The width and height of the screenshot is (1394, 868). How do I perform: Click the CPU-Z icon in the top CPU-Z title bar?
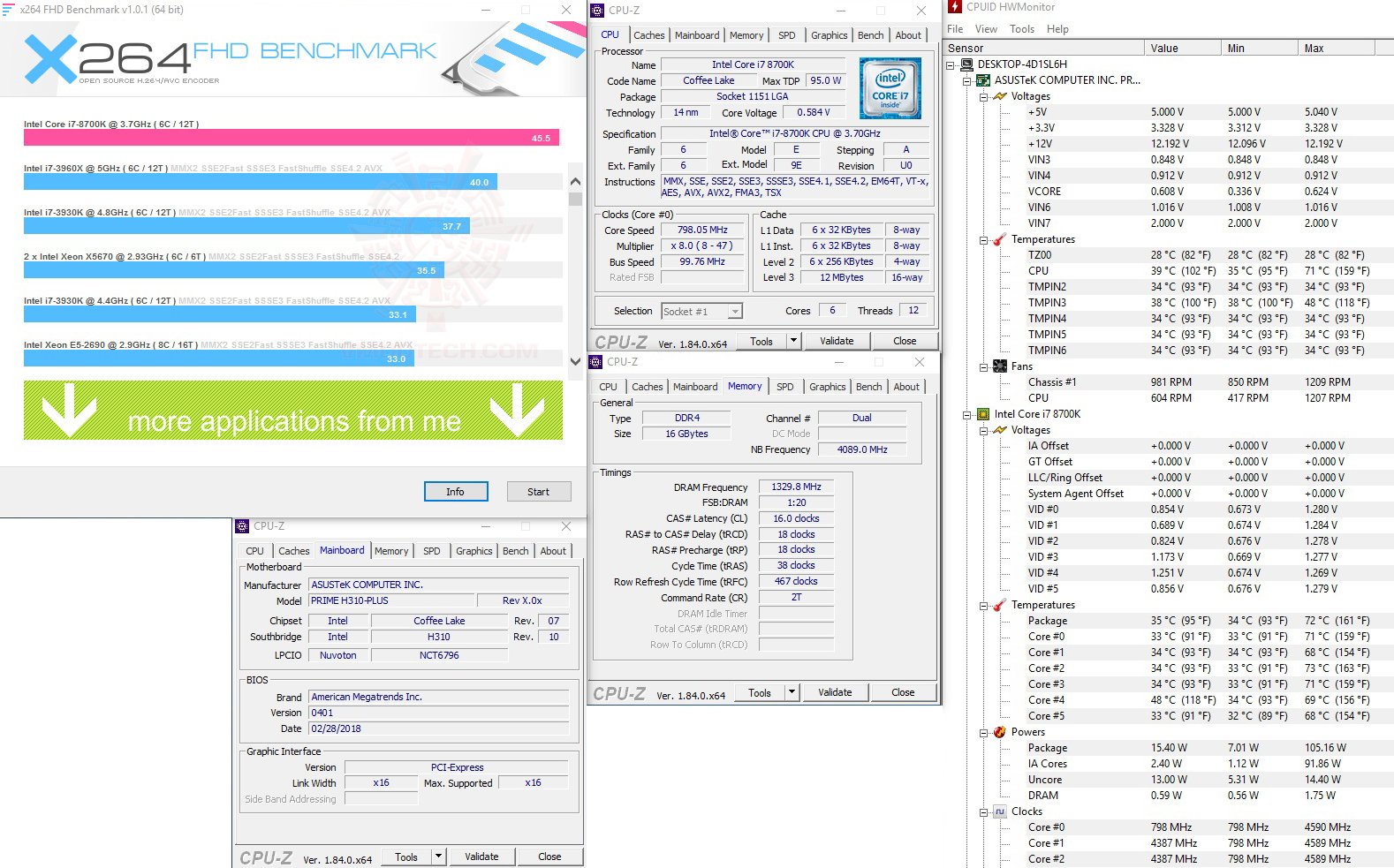tap(597, 11)
